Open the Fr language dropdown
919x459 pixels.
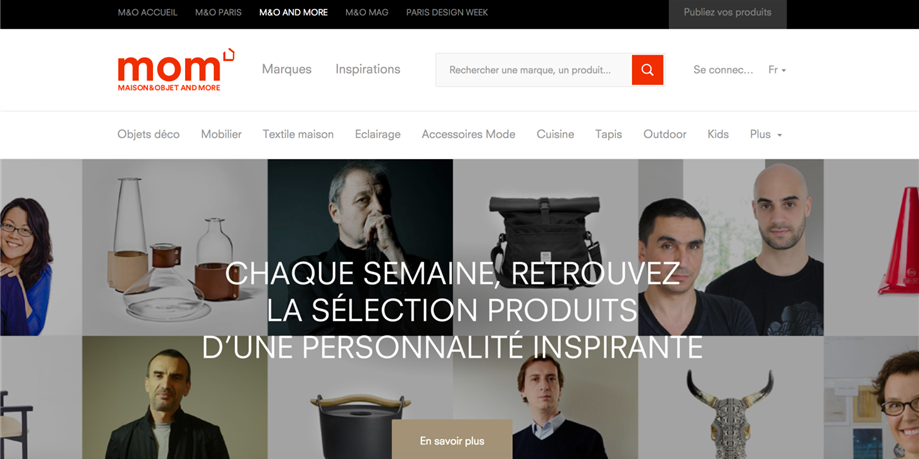click(777, 70)
